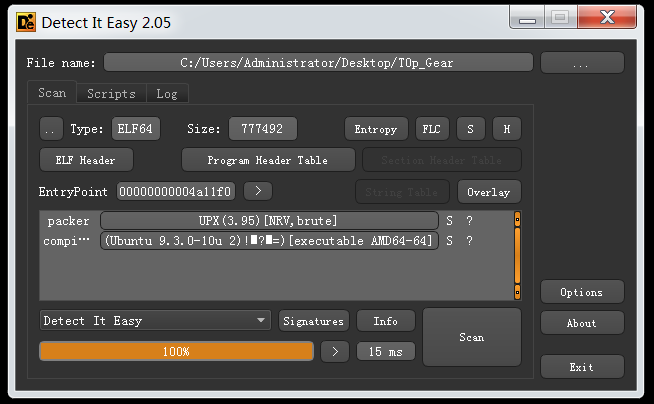Close the Detect It Easy window
Screen dimensions: 654x404
pos(607,18)
